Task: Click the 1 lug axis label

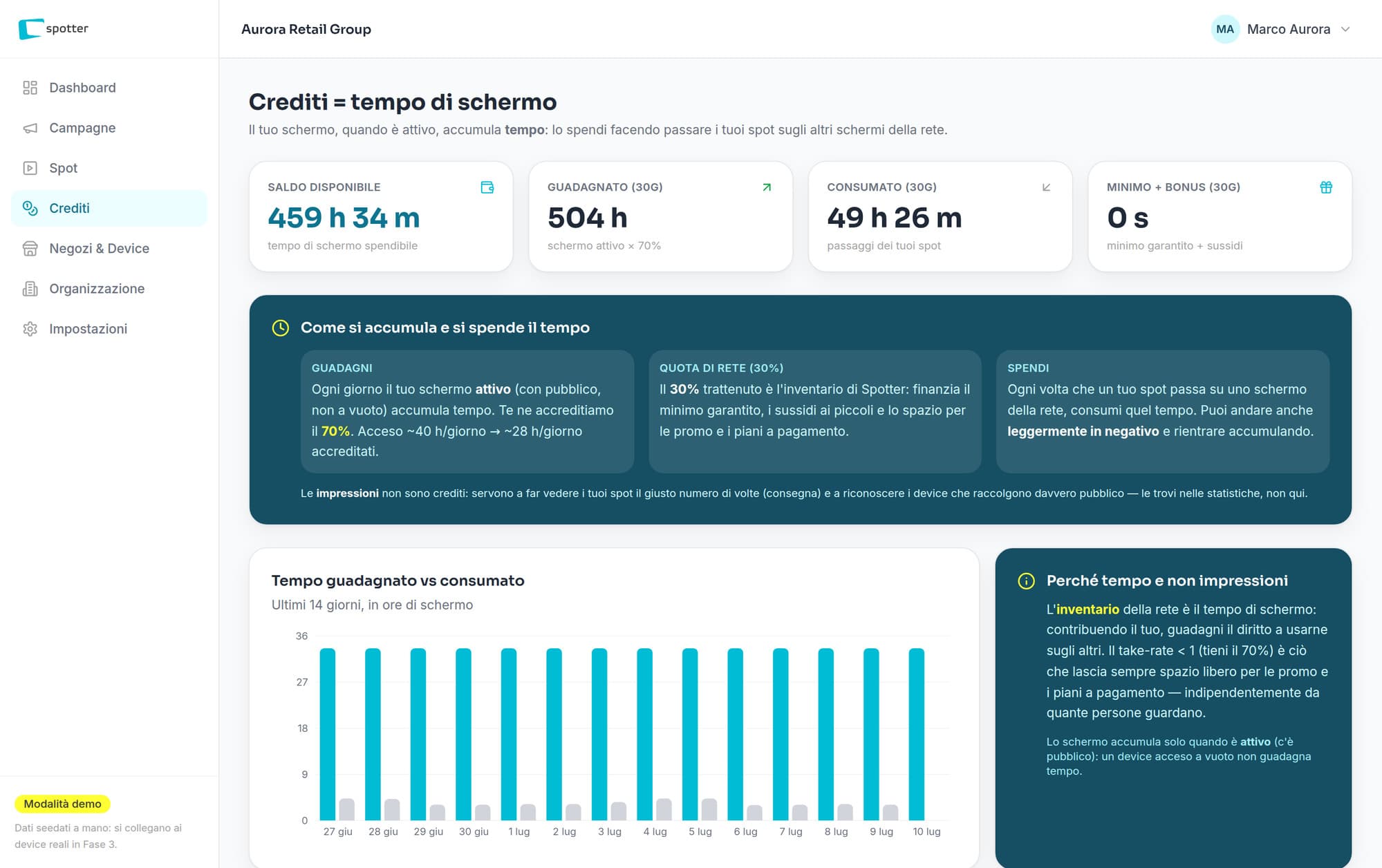Action: (x=519, y=831)
